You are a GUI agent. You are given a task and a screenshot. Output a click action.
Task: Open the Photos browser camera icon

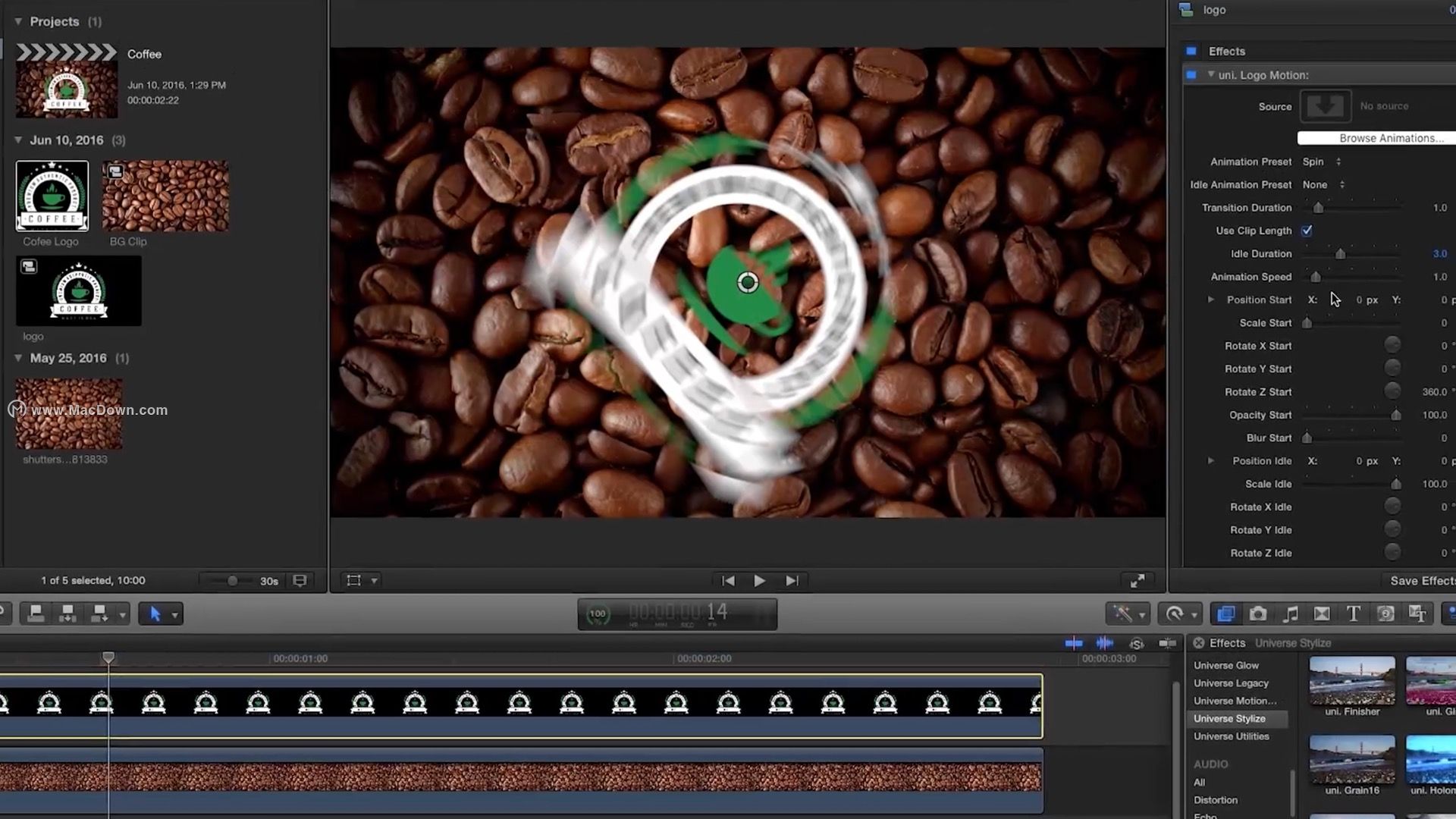[1258, 613]
